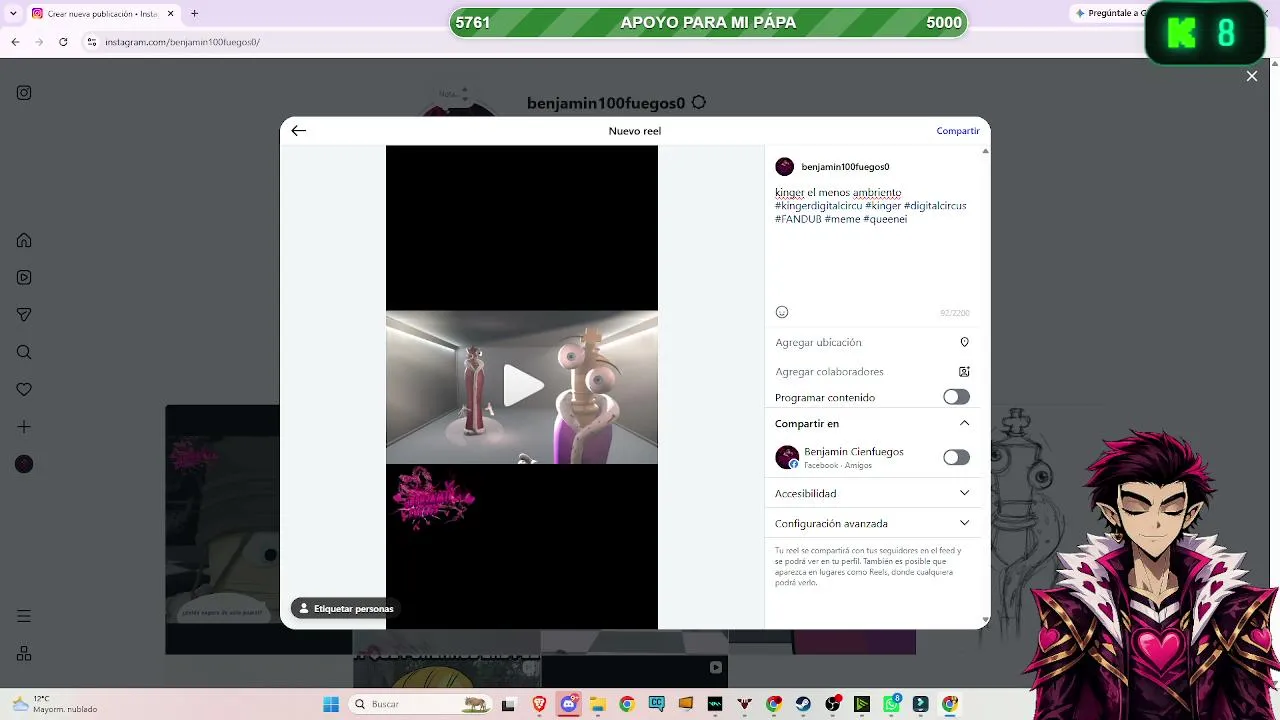Open the emoji picker for the caption
The image size is (1280, 720).
click(782, 312)
